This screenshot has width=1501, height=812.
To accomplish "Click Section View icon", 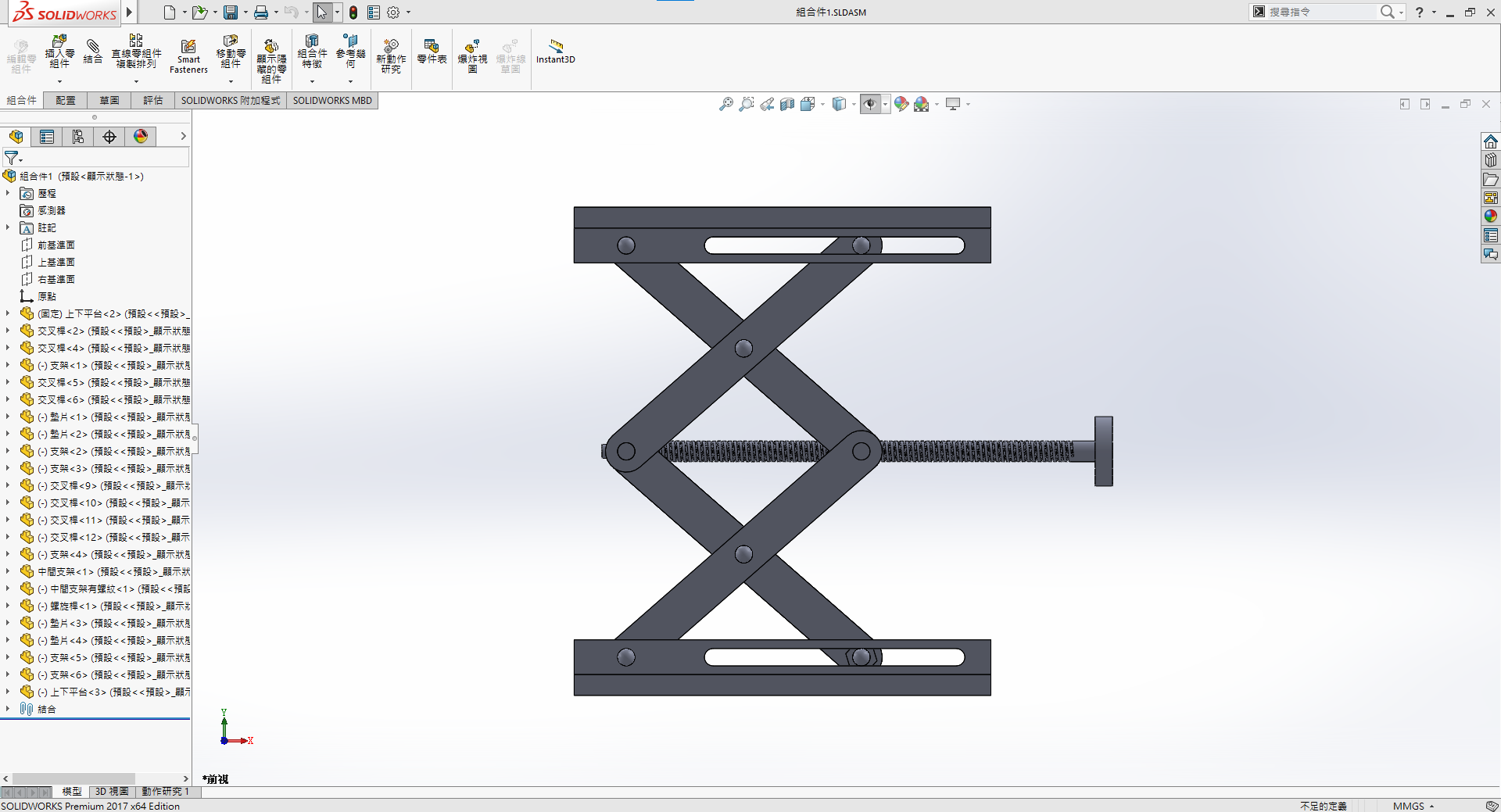I will pos(787,104).
